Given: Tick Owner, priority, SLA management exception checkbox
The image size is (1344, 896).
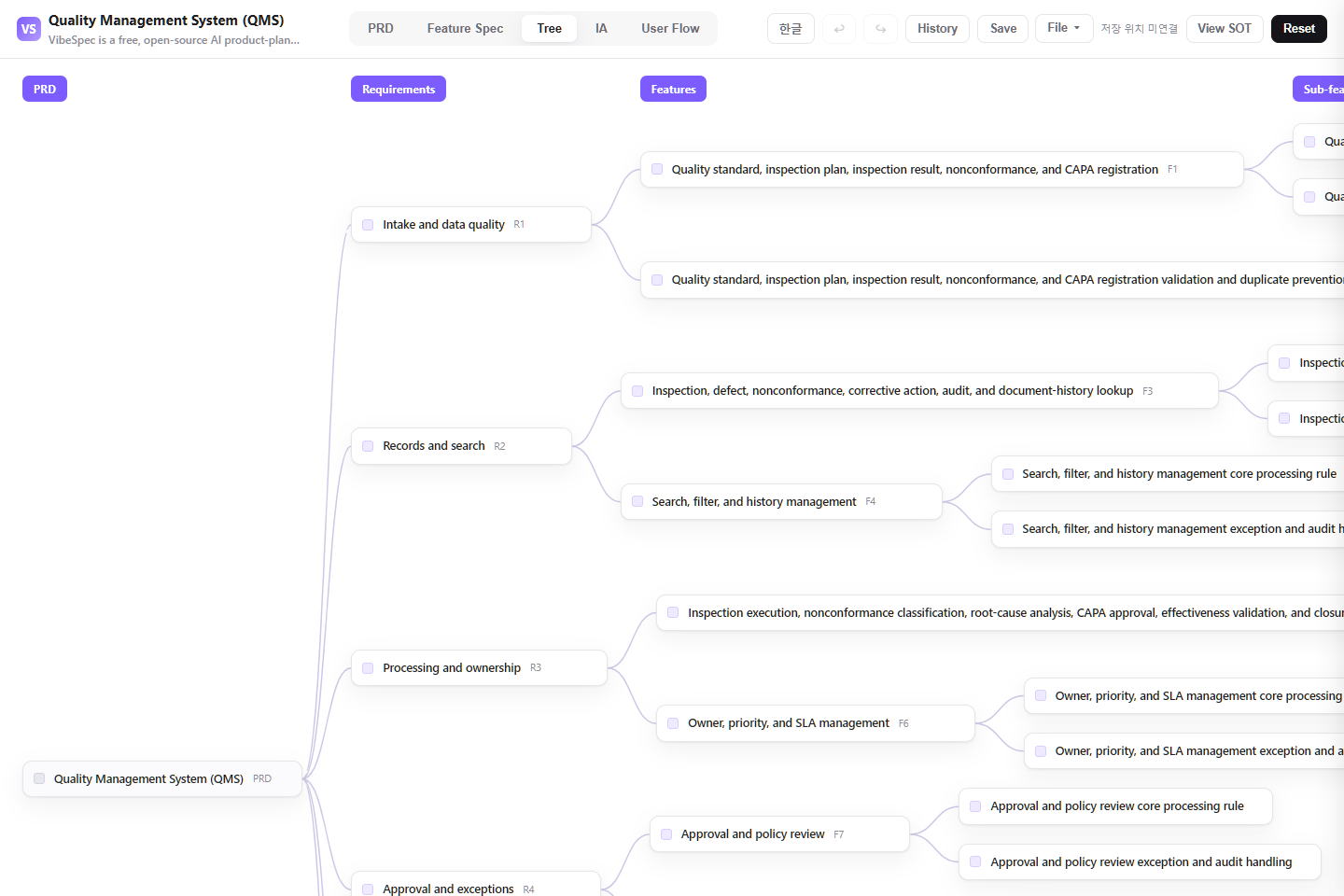Looking at the screenshot, I should (x=1041, y=751).
